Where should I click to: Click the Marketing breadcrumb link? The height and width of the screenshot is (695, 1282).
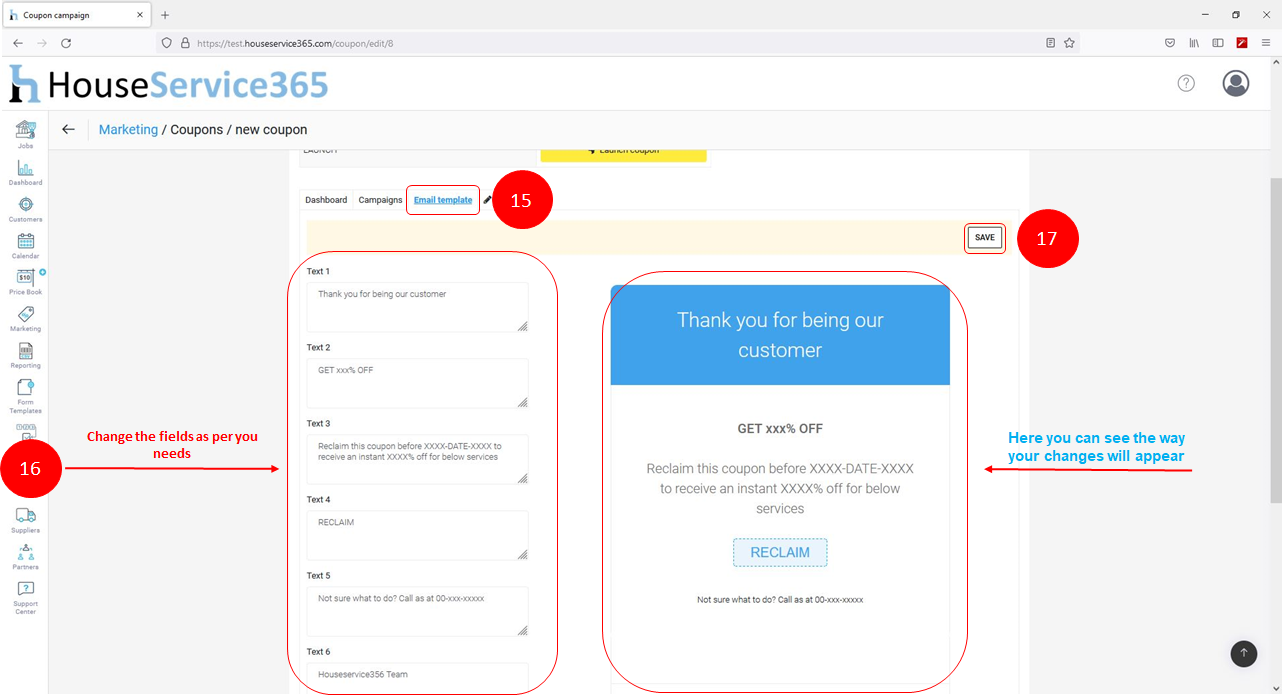click(128, 130)
